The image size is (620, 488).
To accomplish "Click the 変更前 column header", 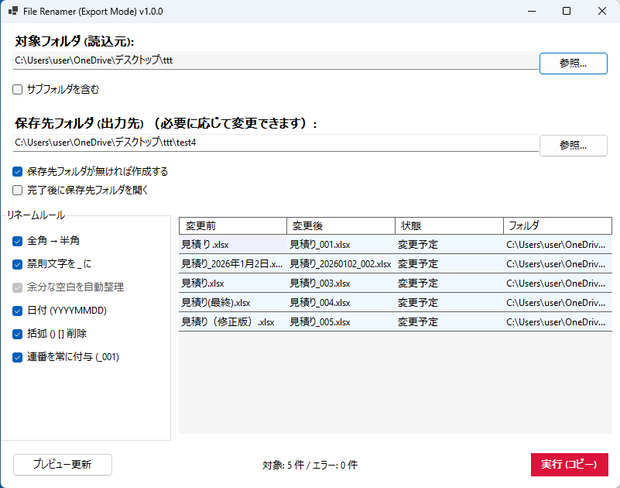I will [x=233, y=226].
